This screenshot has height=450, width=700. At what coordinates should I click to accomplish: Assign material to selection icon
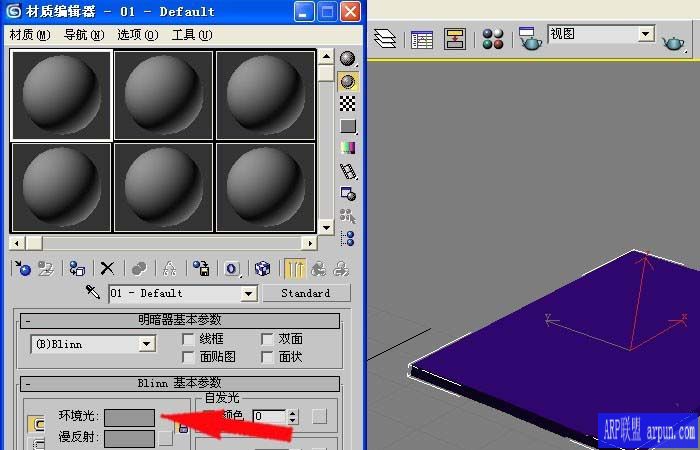[x=77, y=268]
